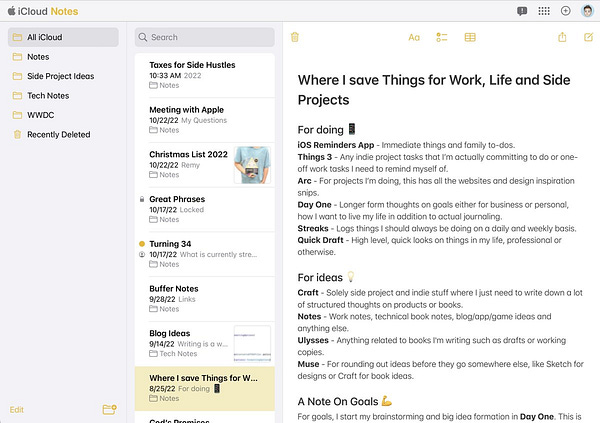
Task: Open the WWDC folder
Action: (x=63, y=115)
